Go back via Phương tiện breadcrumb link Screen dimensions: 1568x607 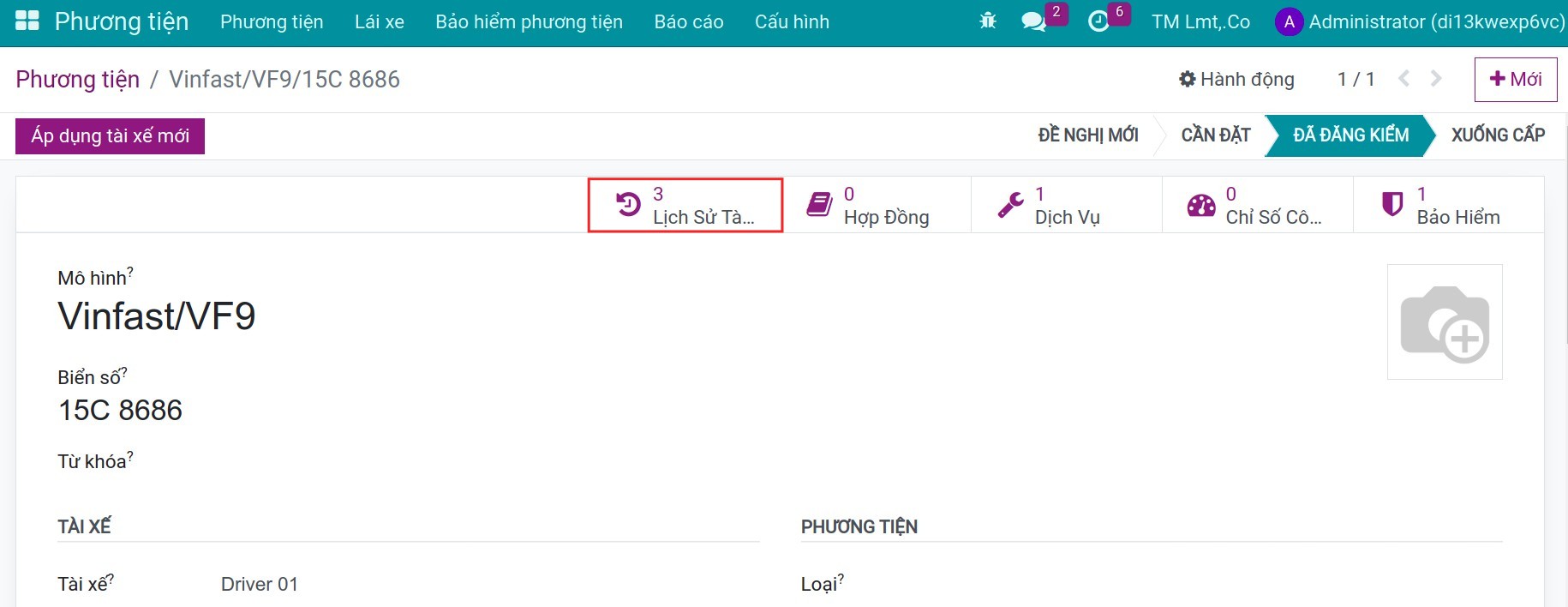click(x=78, y=79)
